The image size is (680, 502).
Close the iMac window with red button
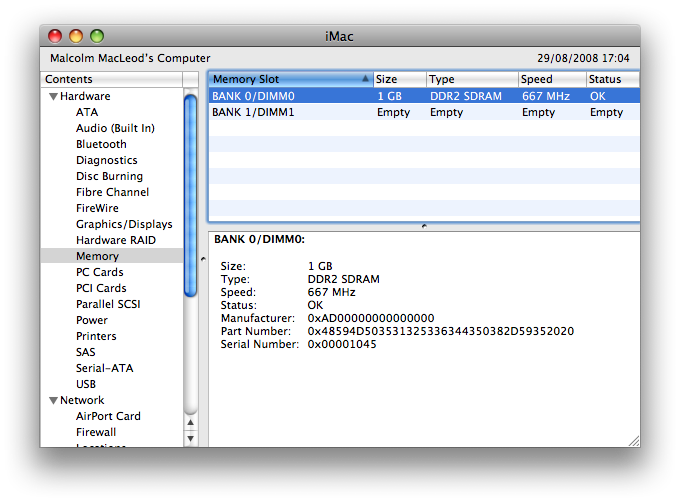pos(55,36)
